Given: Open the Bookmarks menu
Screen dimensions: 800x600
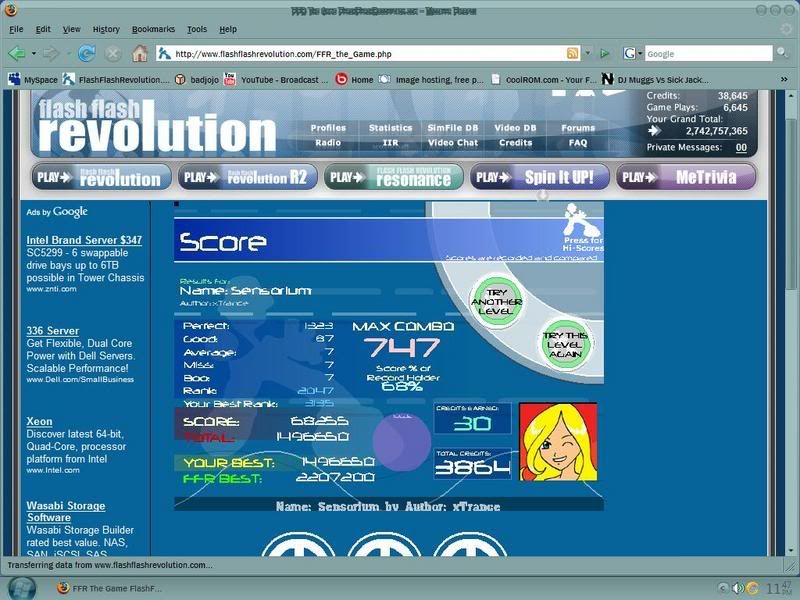Looking at the screenshot, I should (x=152, y=29).
